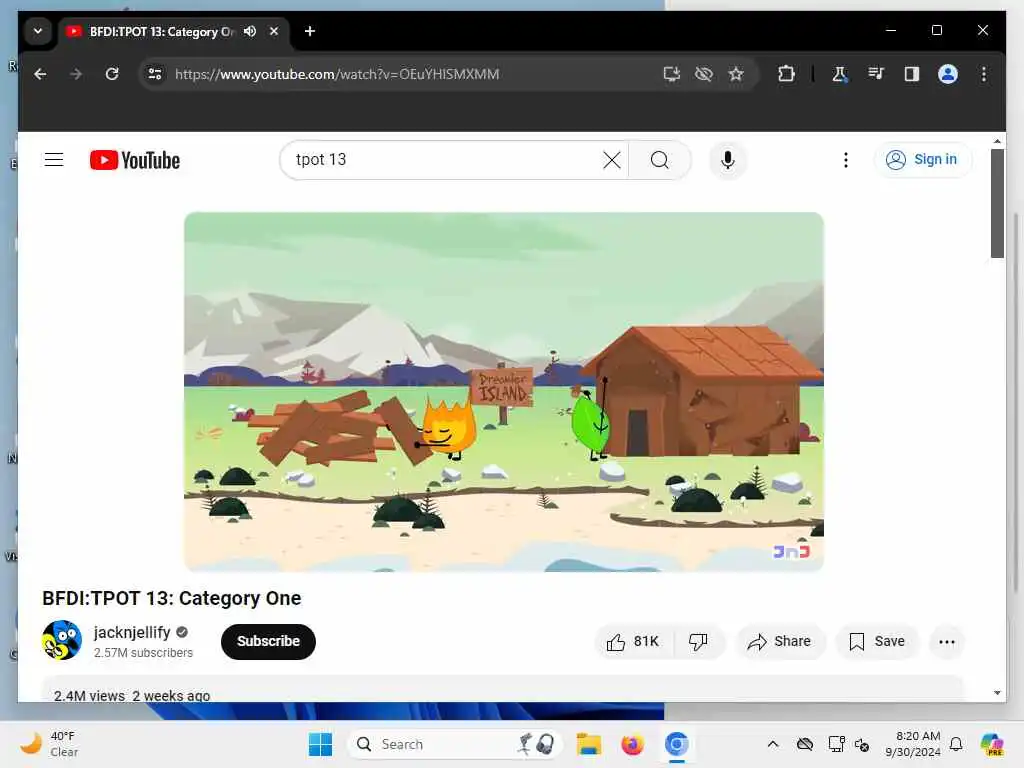Toggle the browser side panel
This screenshot has width=1024, height=768.
coord(912,74)
